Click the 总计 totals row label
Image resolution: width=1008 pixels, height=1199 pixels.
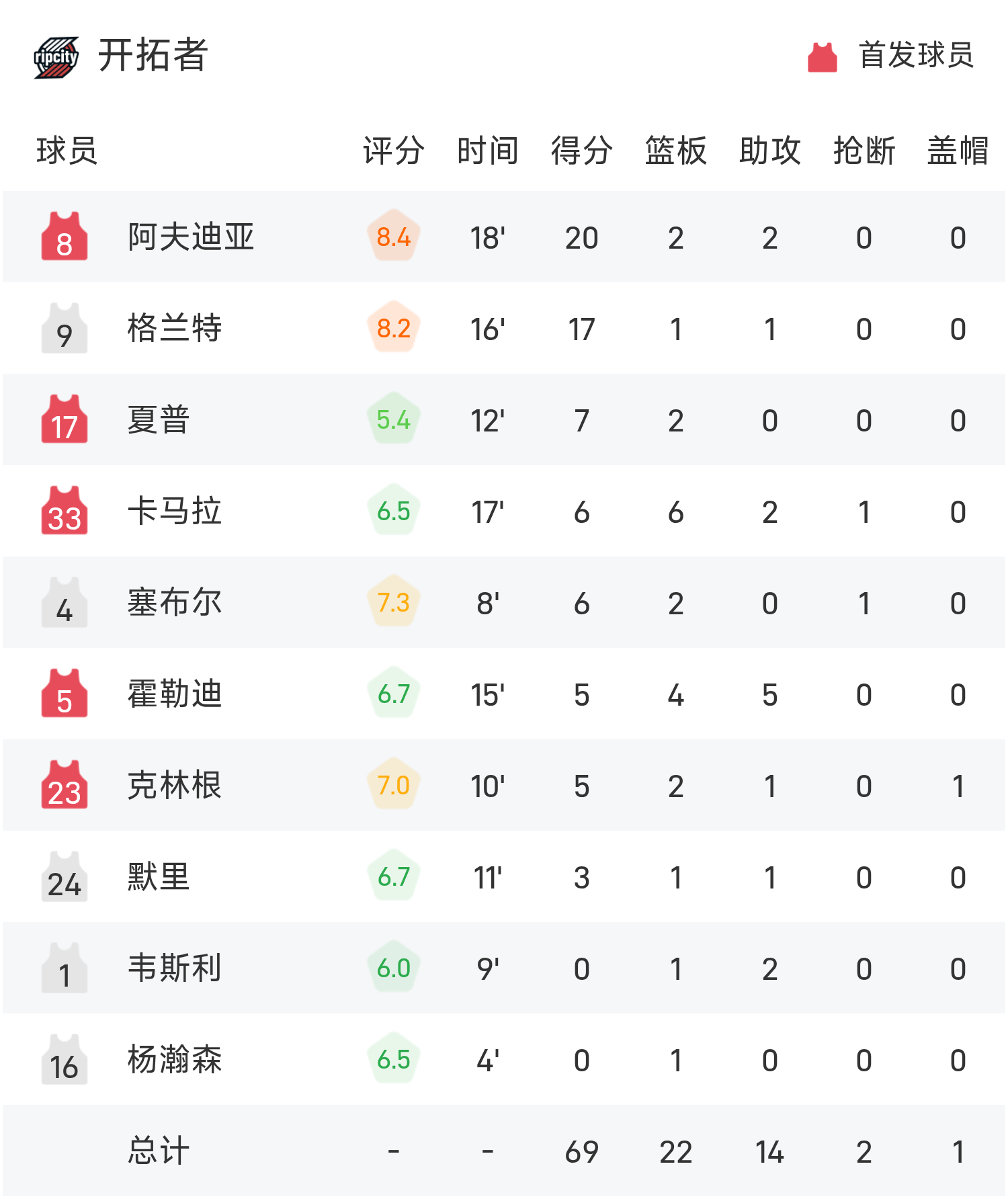click(159, 1151)
